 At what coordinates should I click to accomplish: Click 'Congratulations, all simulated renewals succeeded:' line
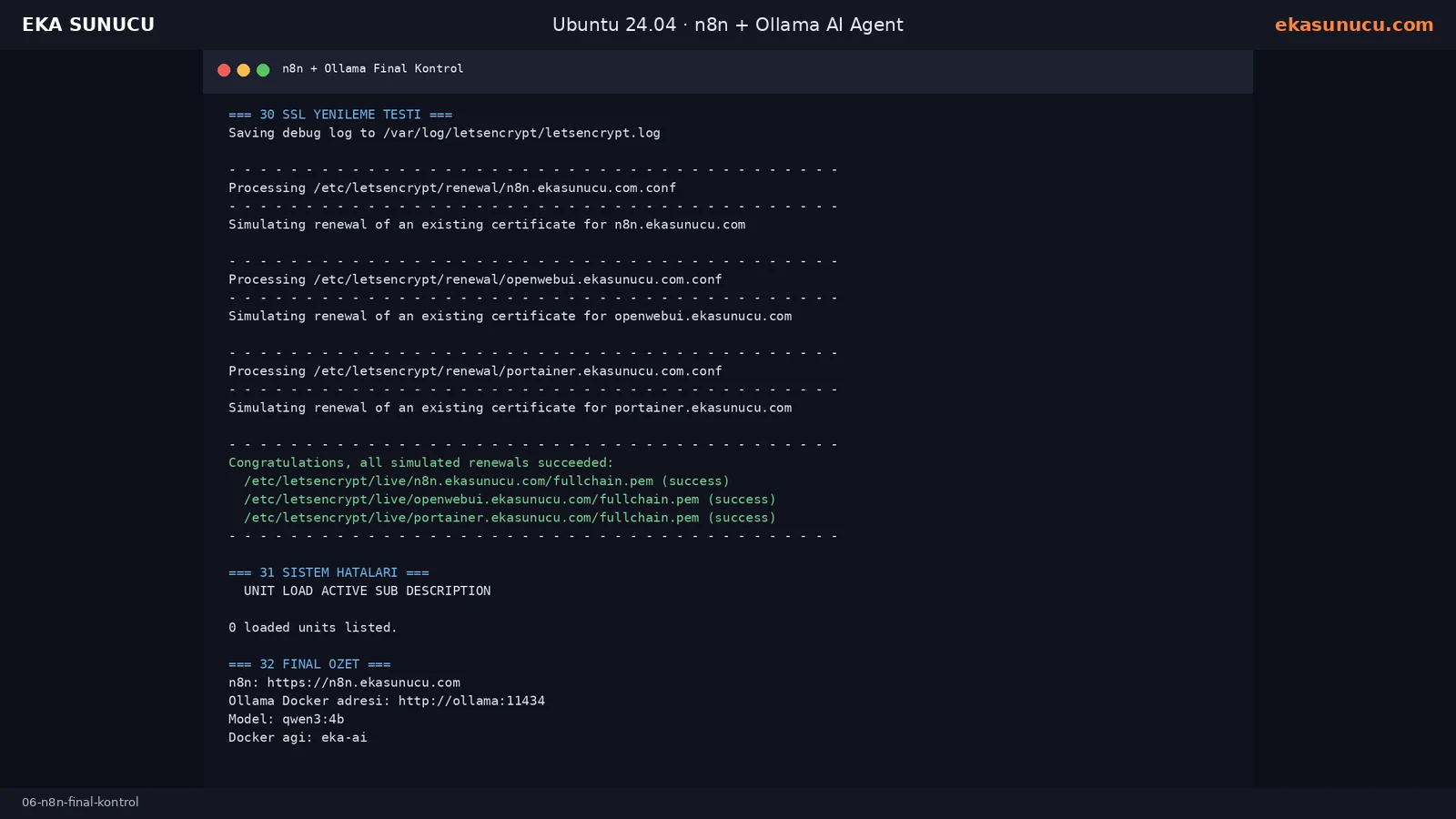(x=421, y=463)
